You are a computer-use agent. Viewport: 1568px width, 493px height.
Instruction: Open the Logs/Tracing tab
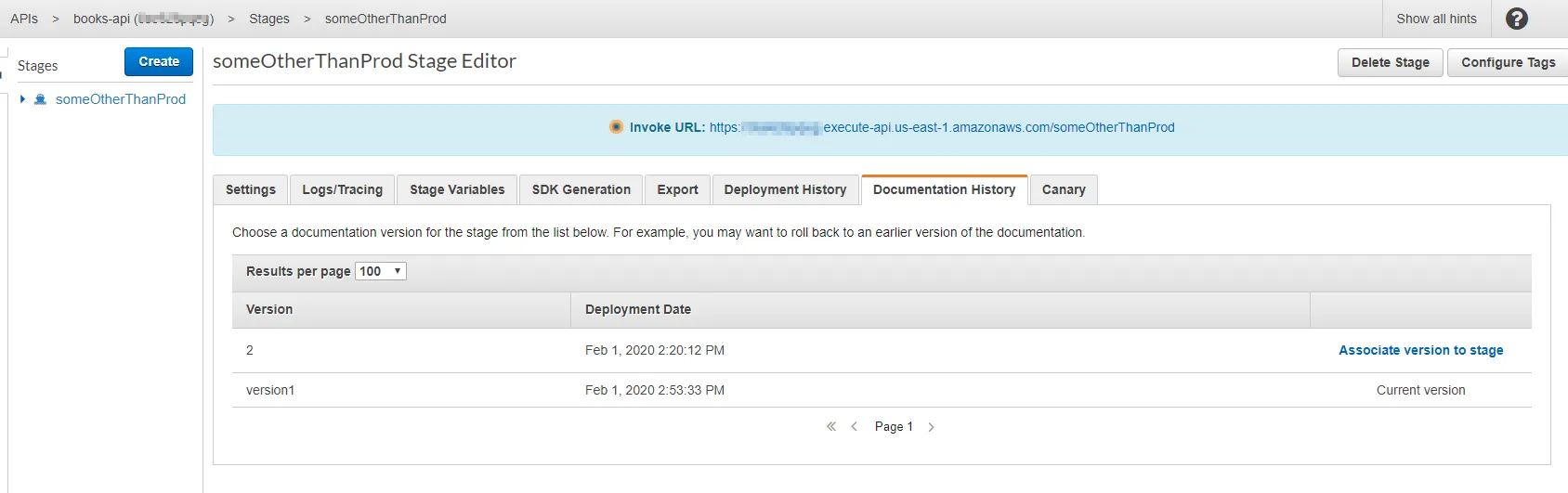(342, 189)
